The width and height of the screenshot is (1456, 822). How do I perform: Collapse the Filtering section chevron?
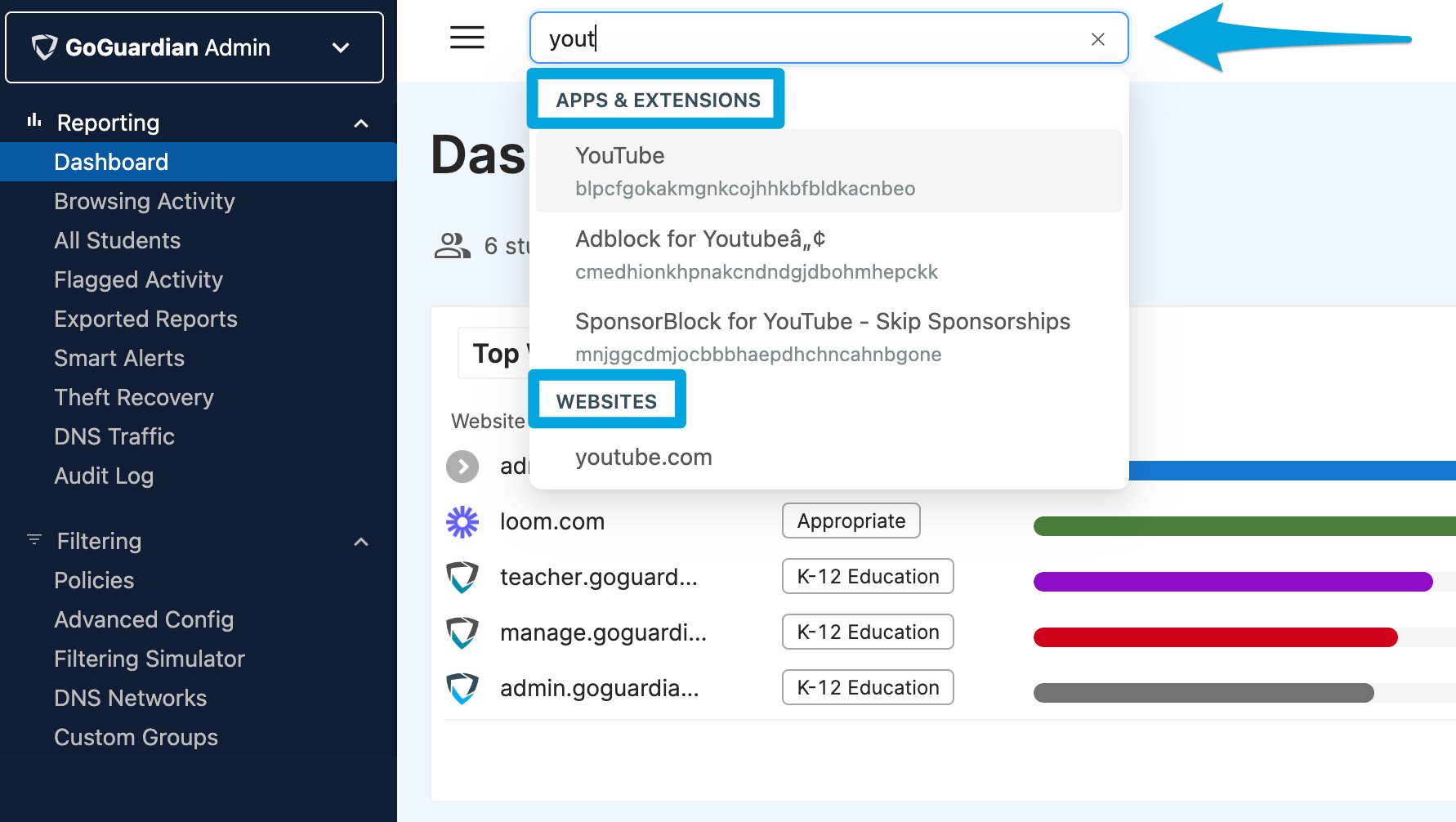point(361,542)
